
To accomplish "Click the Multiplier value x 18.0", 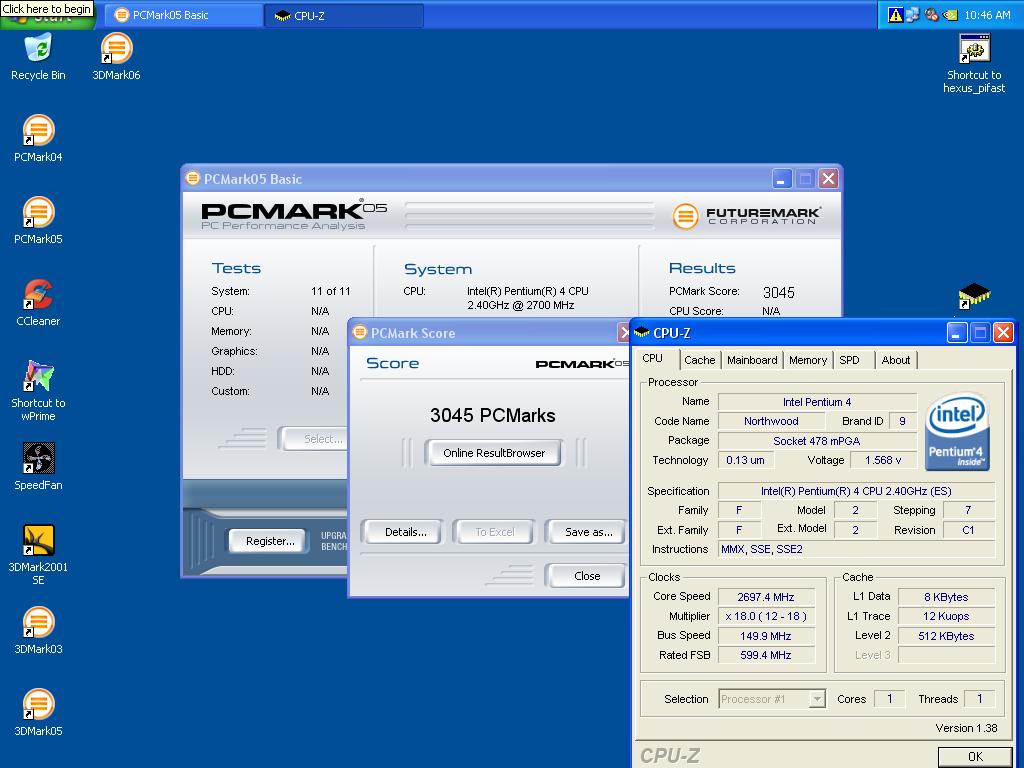I will point(765,616).
